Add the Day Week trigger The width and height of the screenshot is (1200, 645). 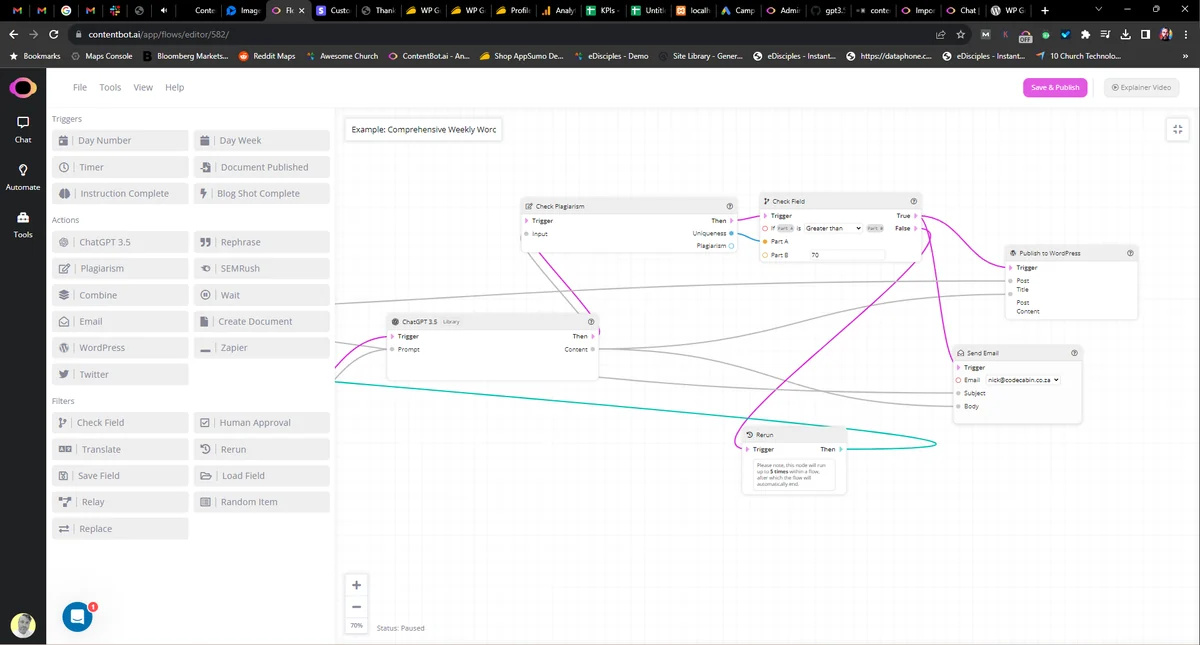(261, 141)
